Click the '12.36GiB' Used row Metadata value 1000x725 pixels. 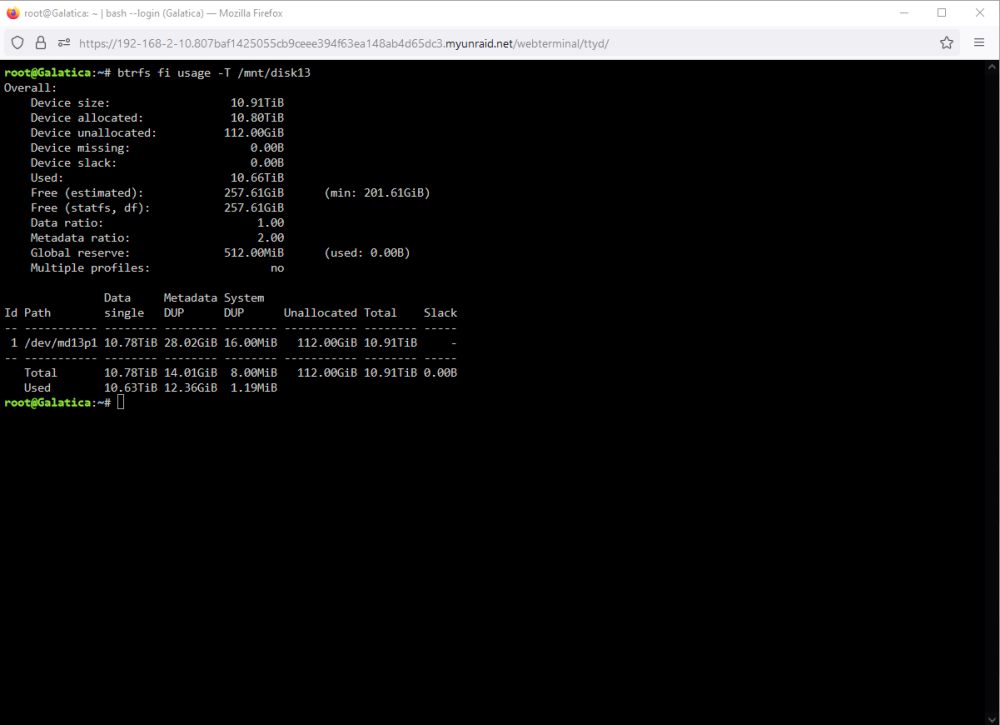(190, 388)
